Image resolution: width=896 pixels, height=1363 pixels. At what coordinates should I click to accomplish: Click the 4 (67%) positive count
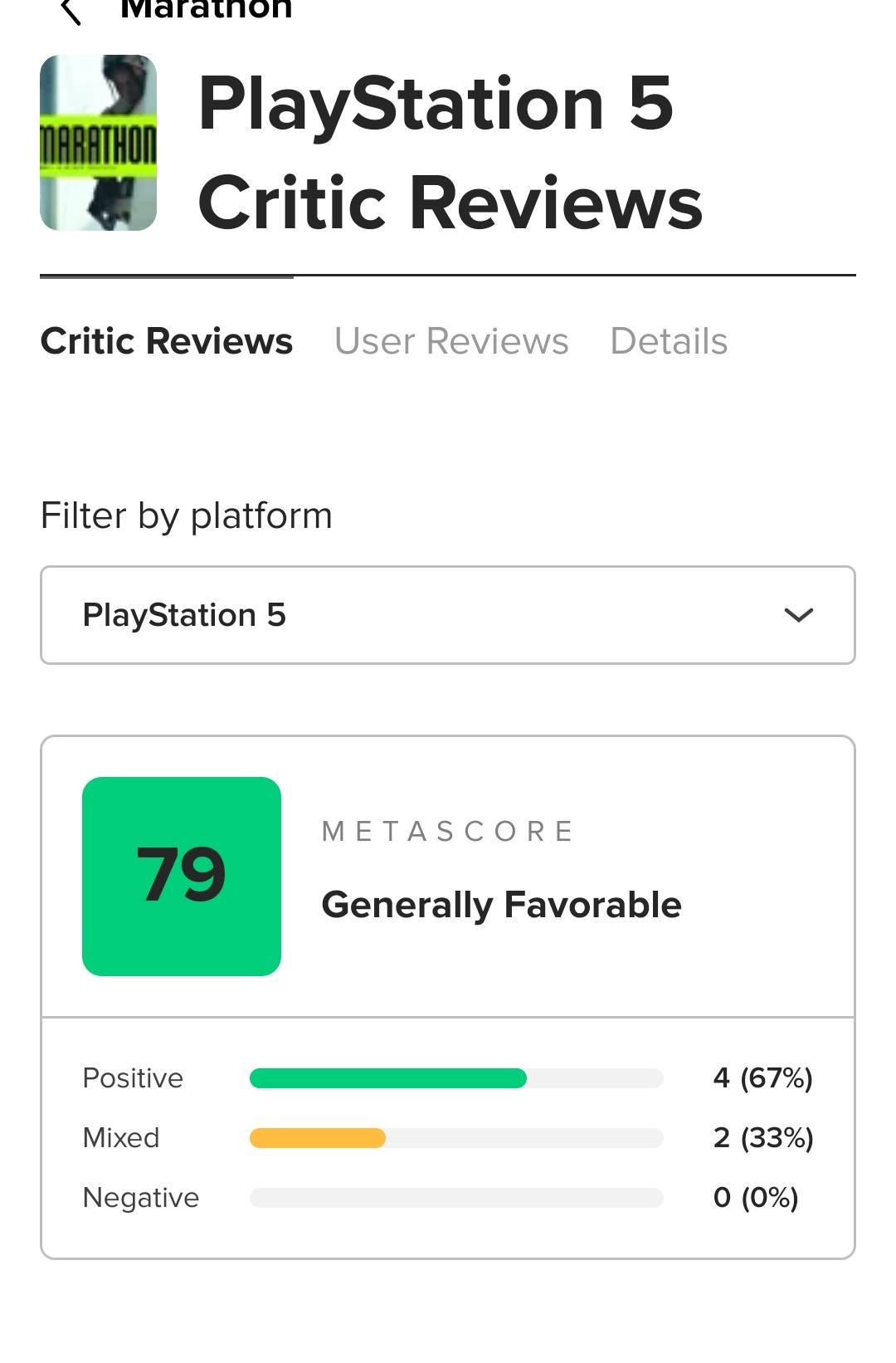point(762,1078)
